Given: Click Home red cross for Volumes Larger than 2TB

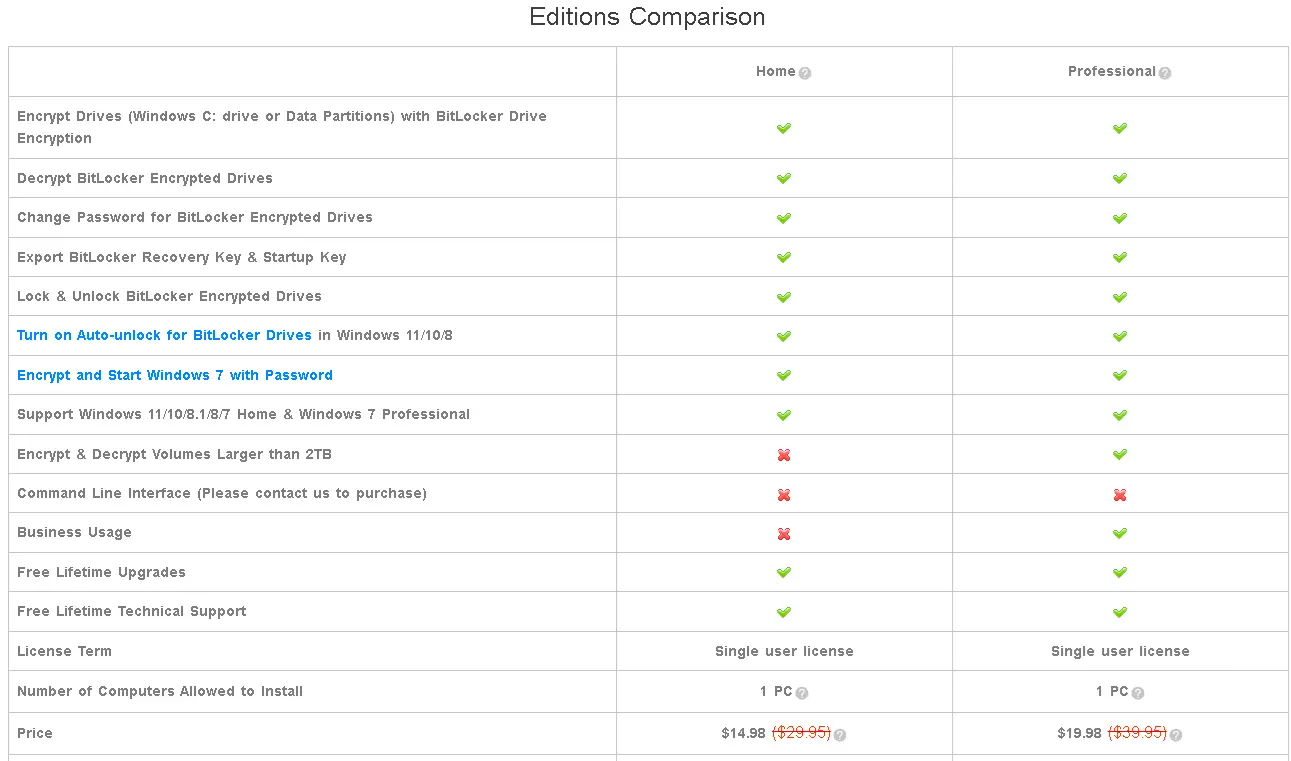Looking at the screenshot, I should [x=784, y=455].
